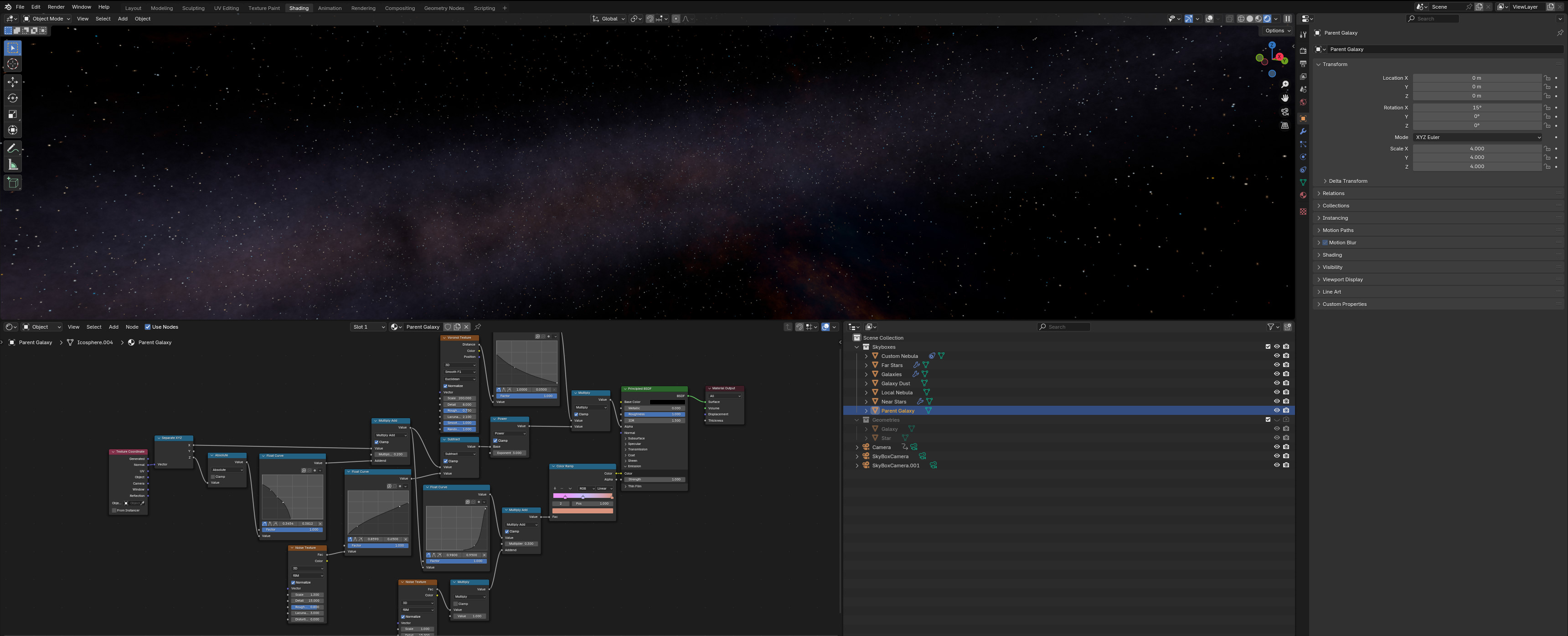Activate the Annotate pencil tool
This screenshot has width=1568, height=636.
[13, 148]
